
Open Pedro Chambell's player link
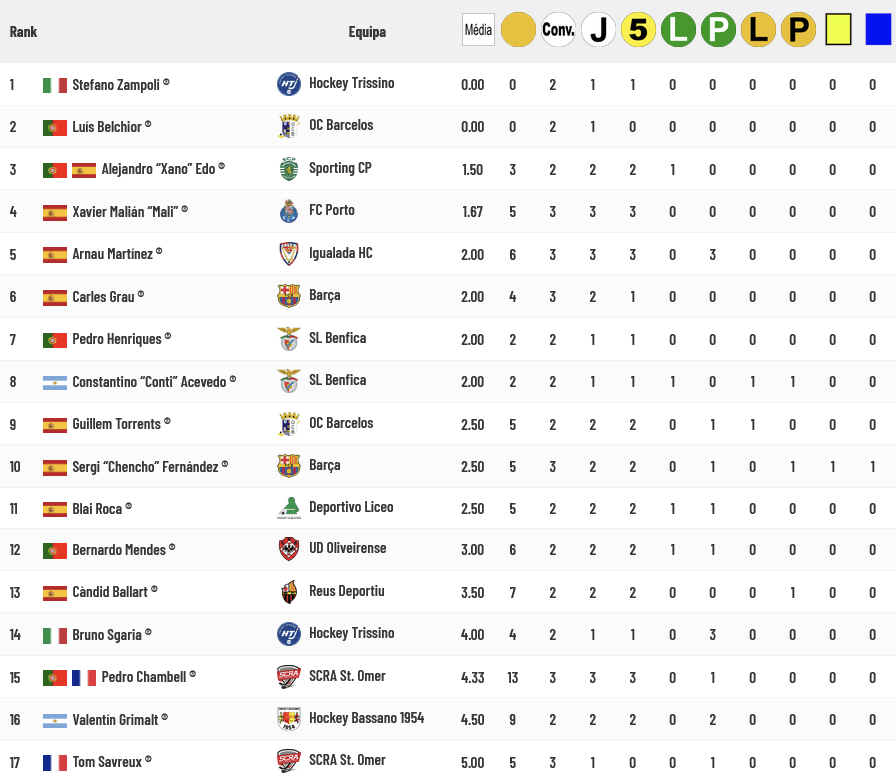[x=143, y=677]
